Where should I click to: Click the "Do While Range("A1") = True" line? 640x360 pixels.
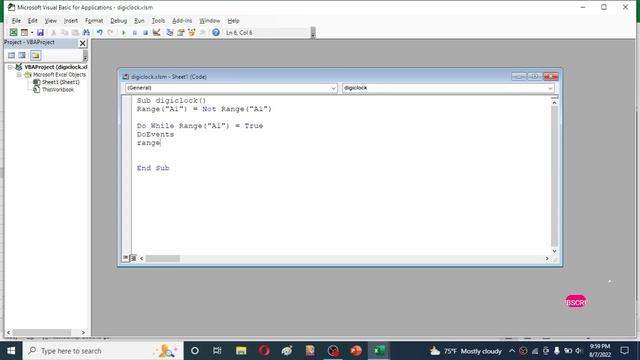[200, 126]
